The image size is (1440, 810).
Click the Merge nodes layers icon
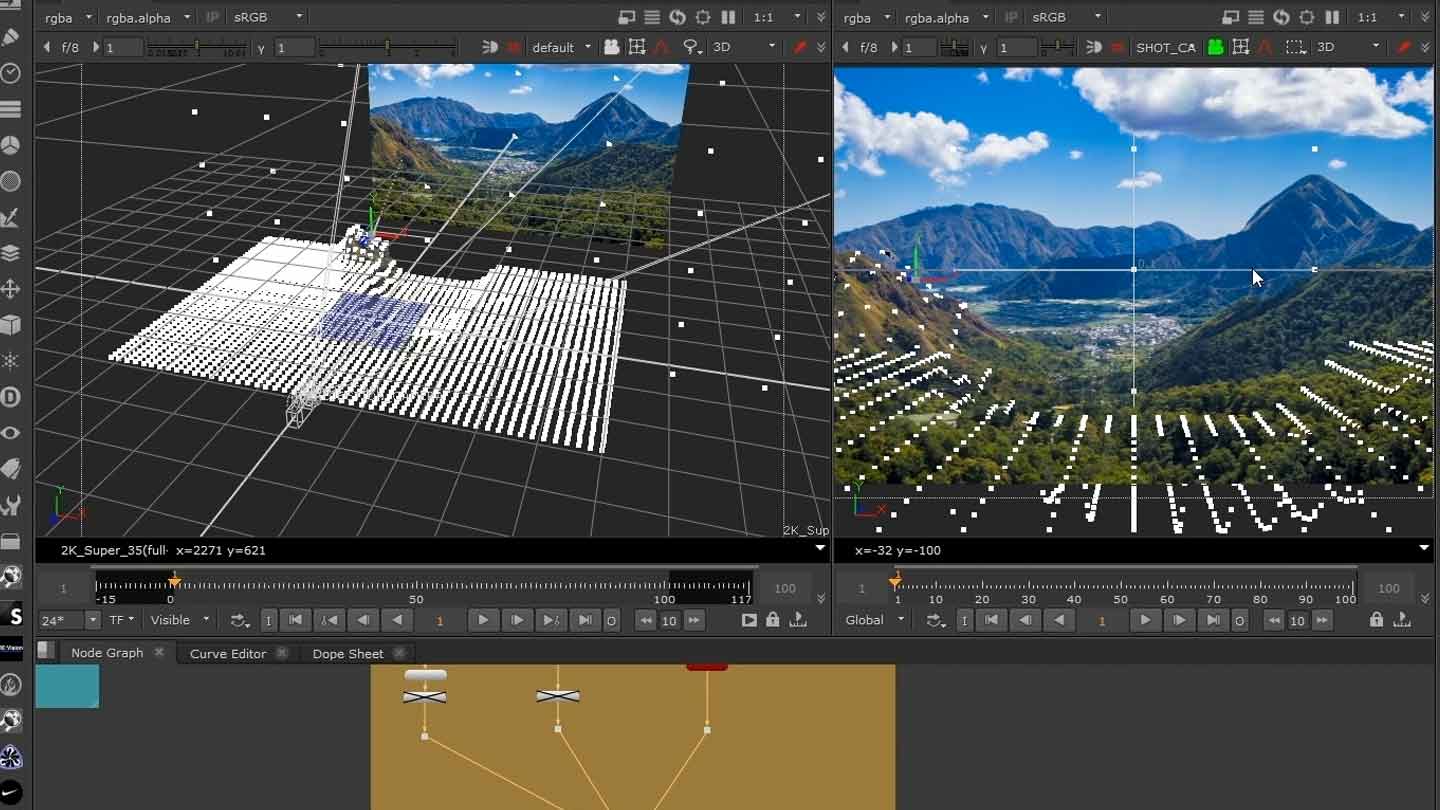click(x=11, y=253)
